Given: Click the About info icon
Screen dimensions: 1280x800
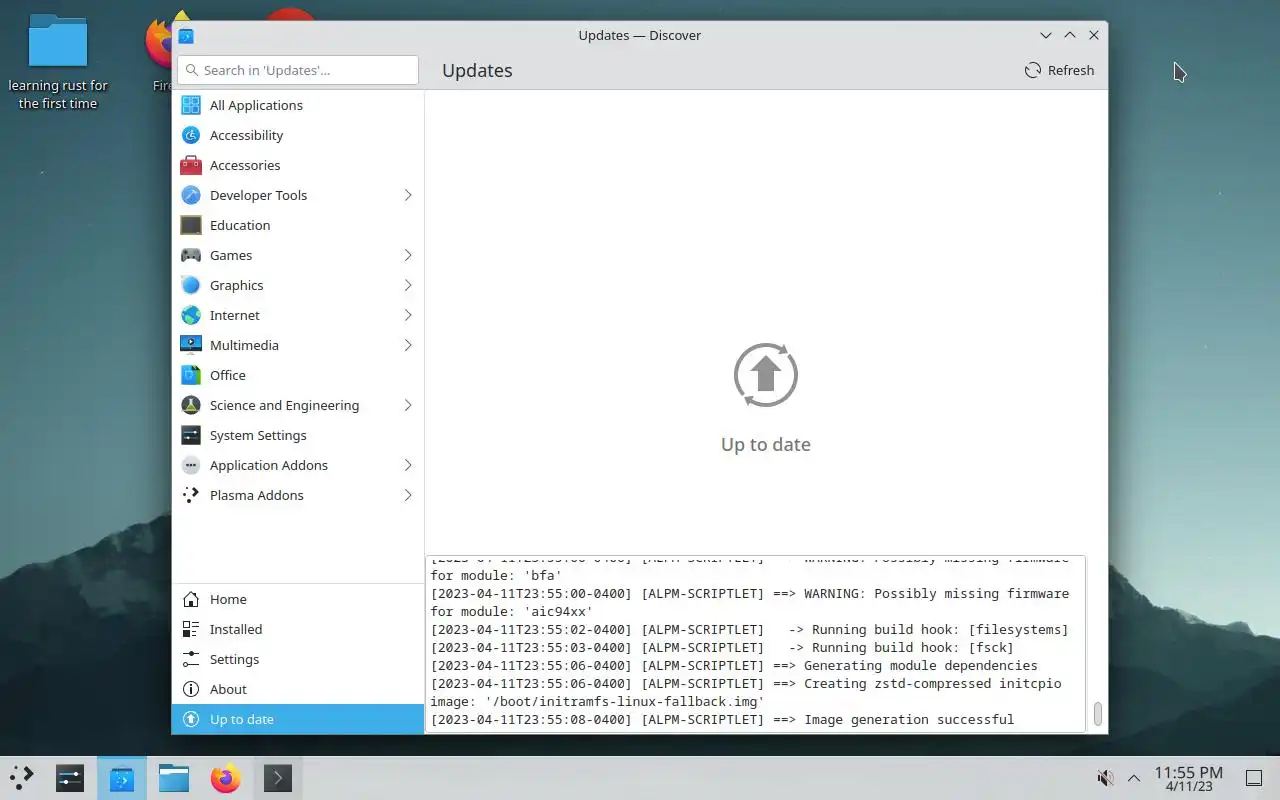Looking at the screenshot, I should click(190, 689).
